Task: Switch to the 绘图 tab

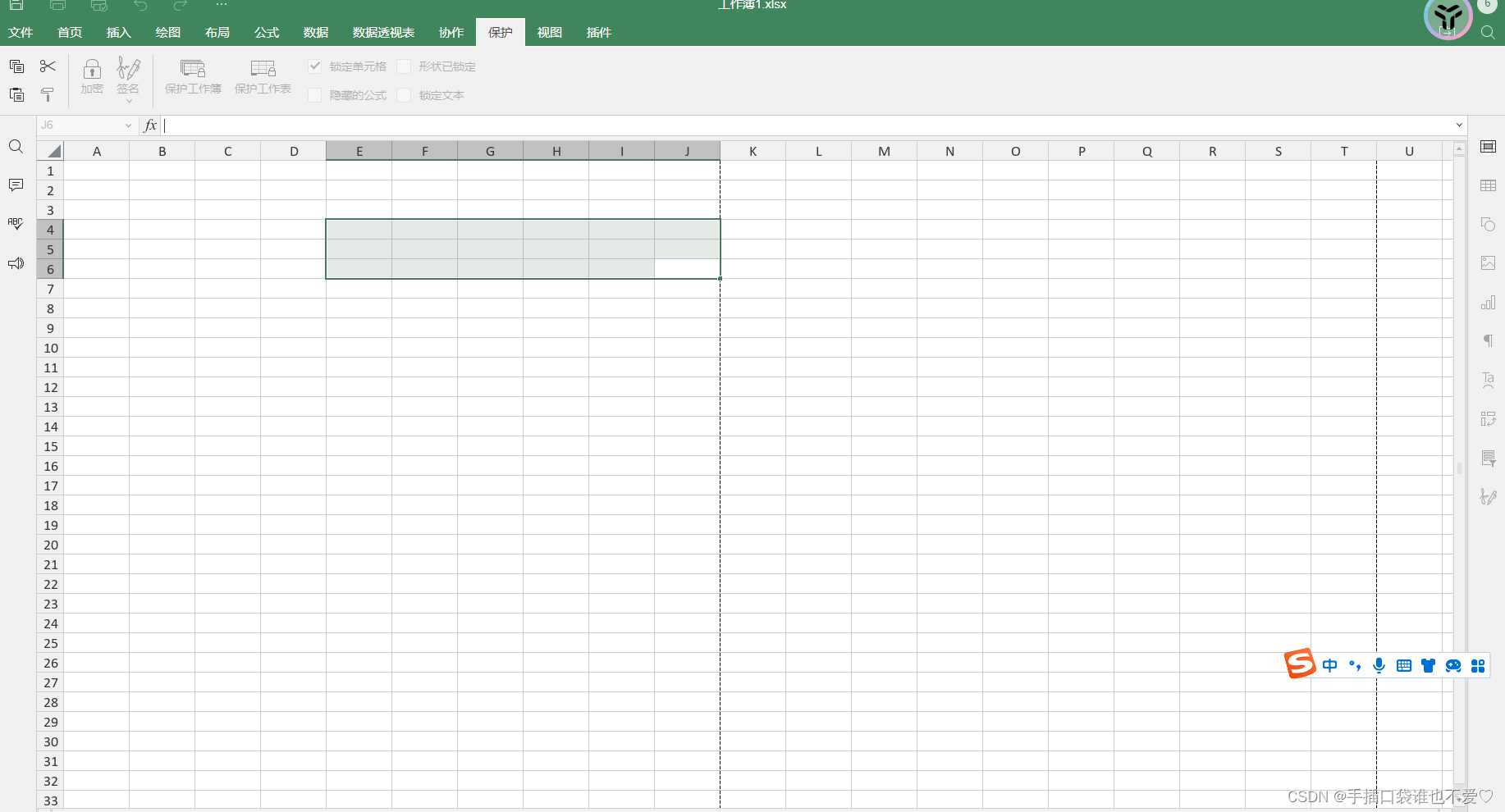Action: click(x=168, y=33)
